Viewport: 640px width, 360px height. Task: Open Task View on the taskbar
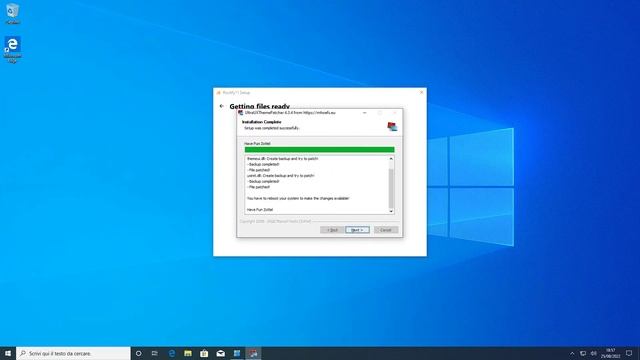[155, 353]
